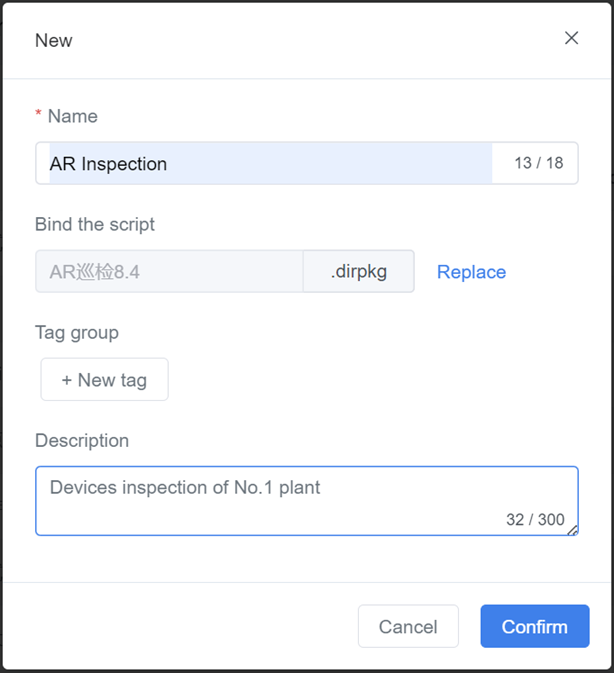Click the disabled script field 'AR巡检8.4'
614x673 pixels.
pyautogui.click(x=169, y=271)
